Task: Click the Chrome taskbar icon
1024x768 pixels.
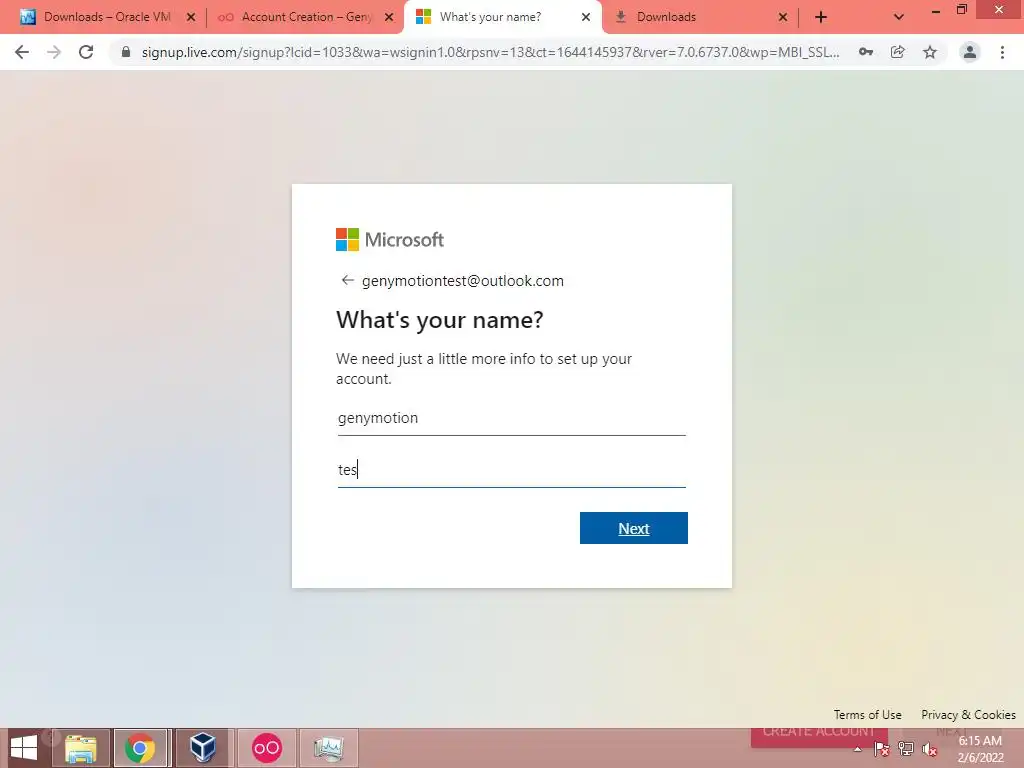Action: click(140, 748)
